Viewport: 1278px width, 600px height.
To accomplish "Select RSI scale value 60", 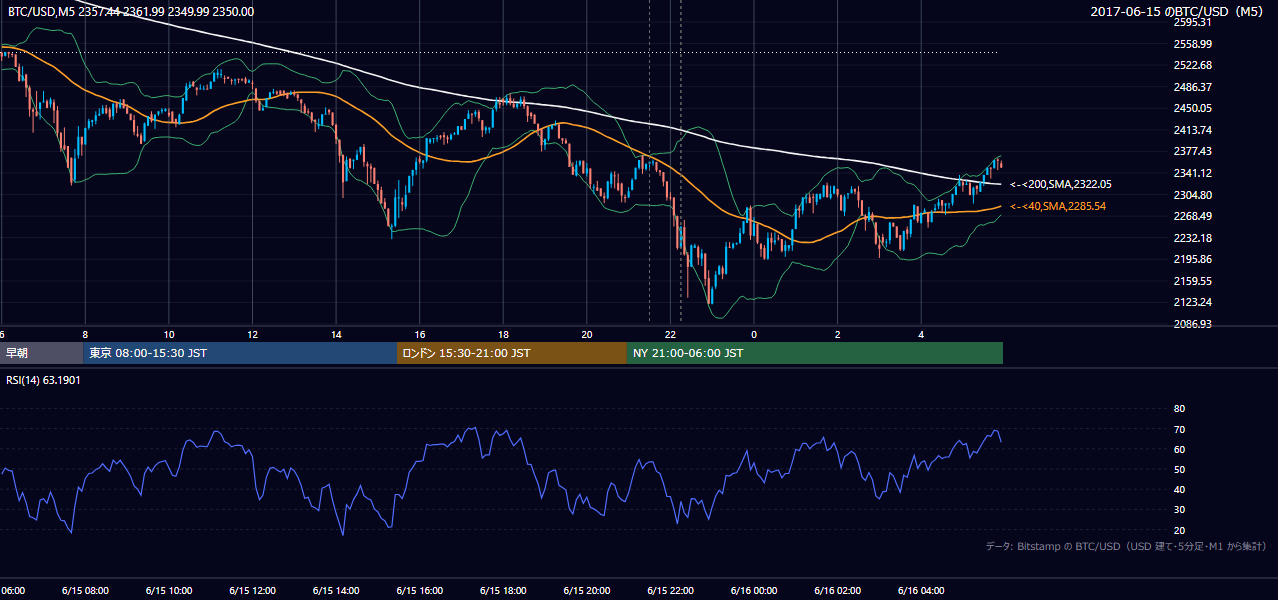I will point(1179,449).
